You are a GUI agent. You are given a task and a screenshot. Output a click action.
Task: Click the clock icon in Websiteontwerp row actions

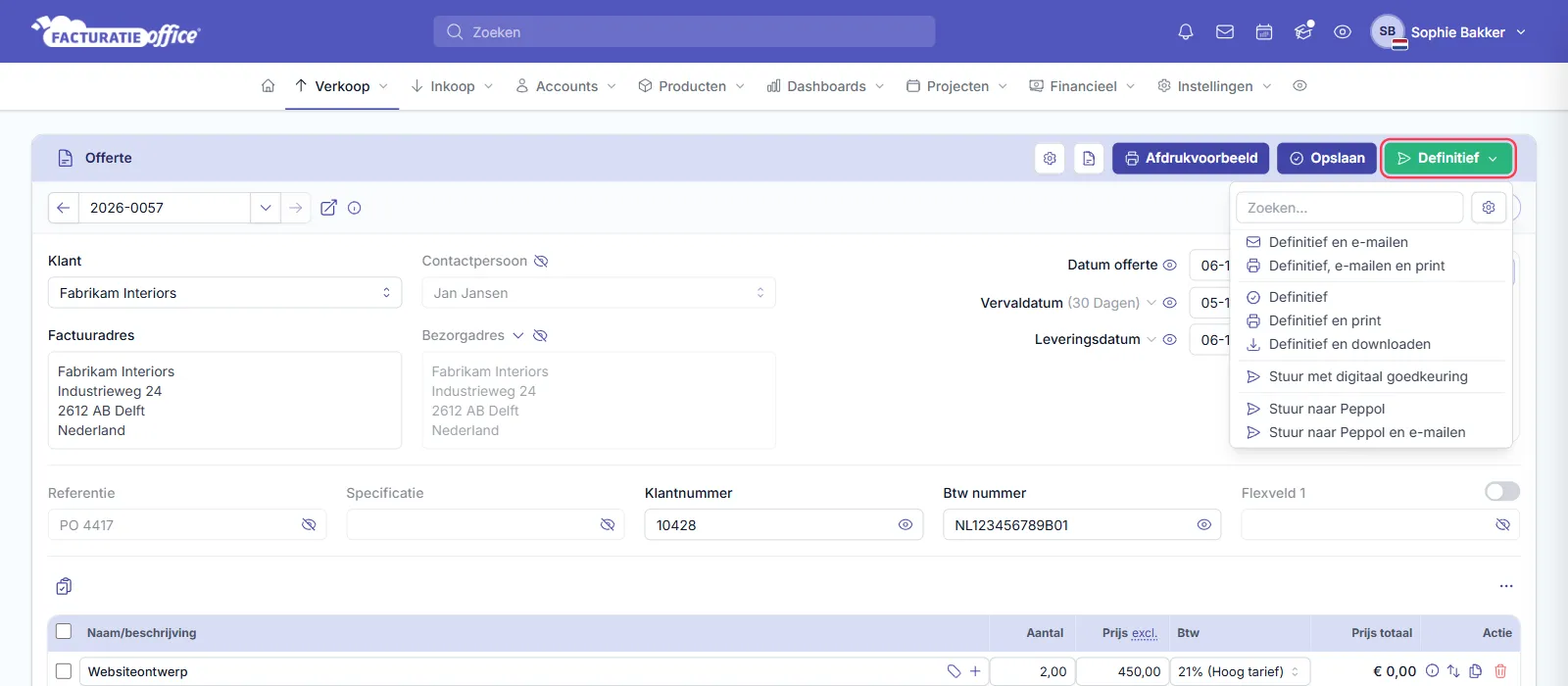(x=1432, y=671)
